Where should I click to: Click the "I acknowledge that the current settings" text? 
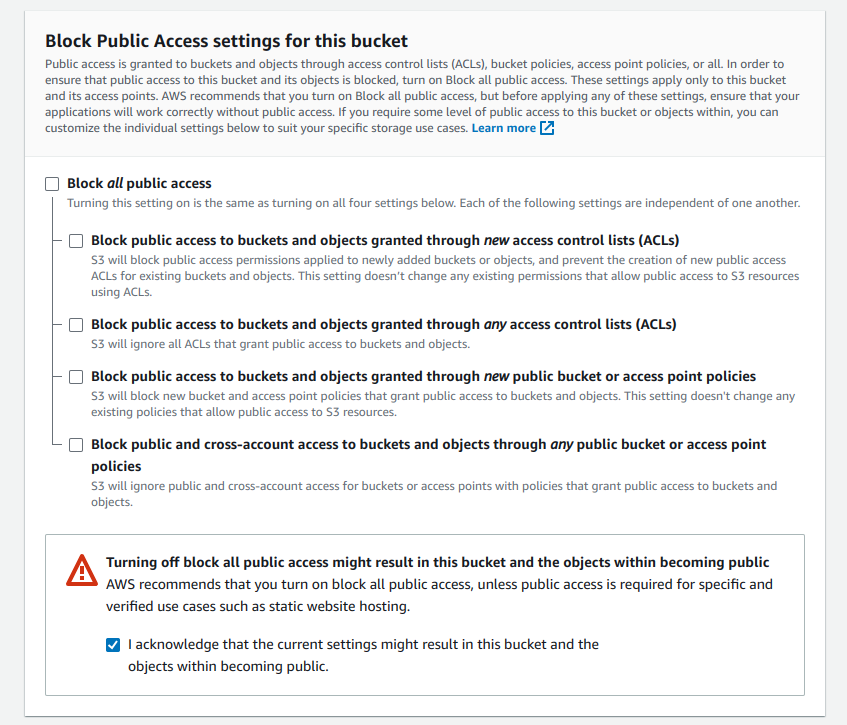click(363, 645)
